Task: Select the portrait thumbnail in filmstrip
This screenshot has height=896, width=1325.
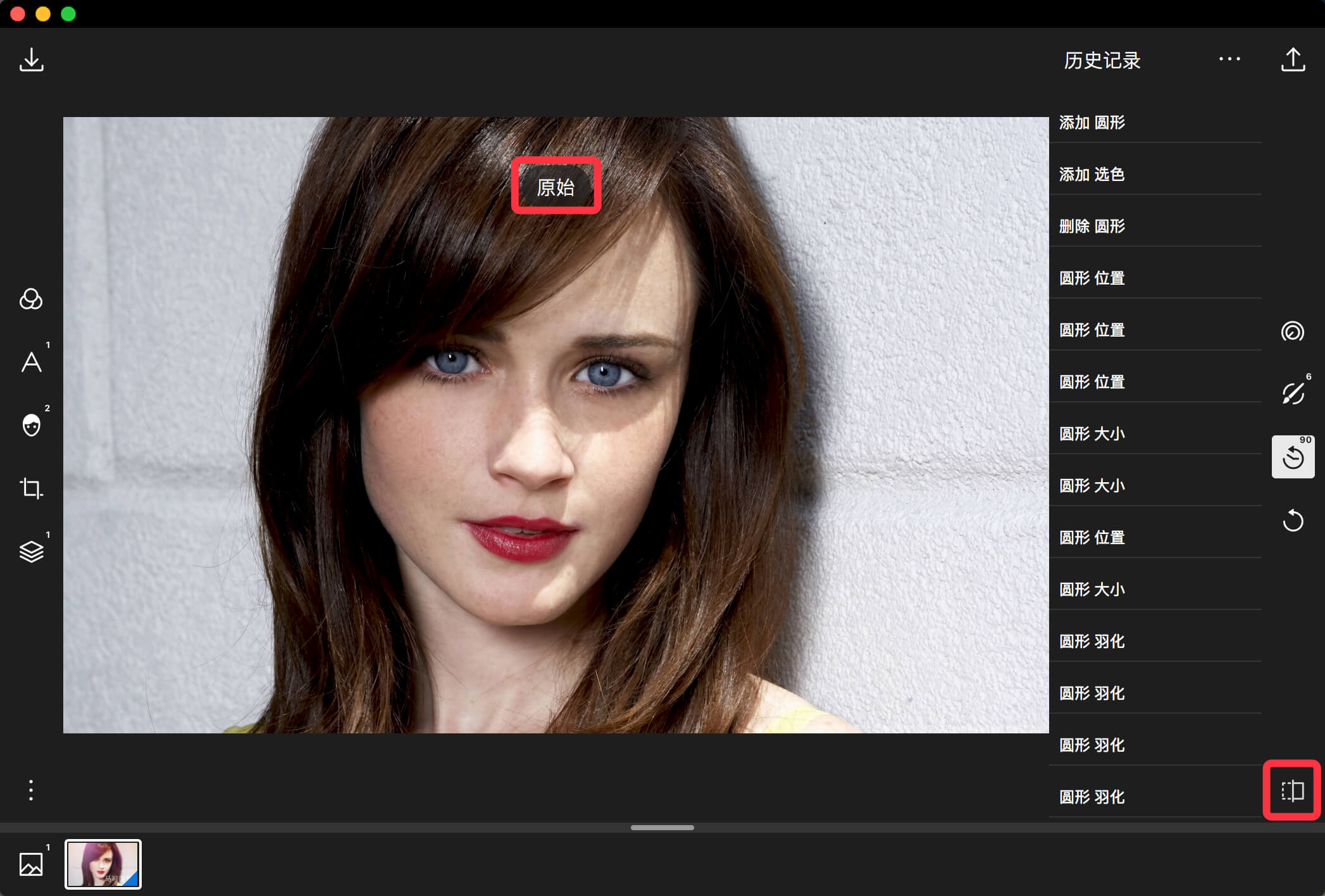Action: [x=103, y=864]
